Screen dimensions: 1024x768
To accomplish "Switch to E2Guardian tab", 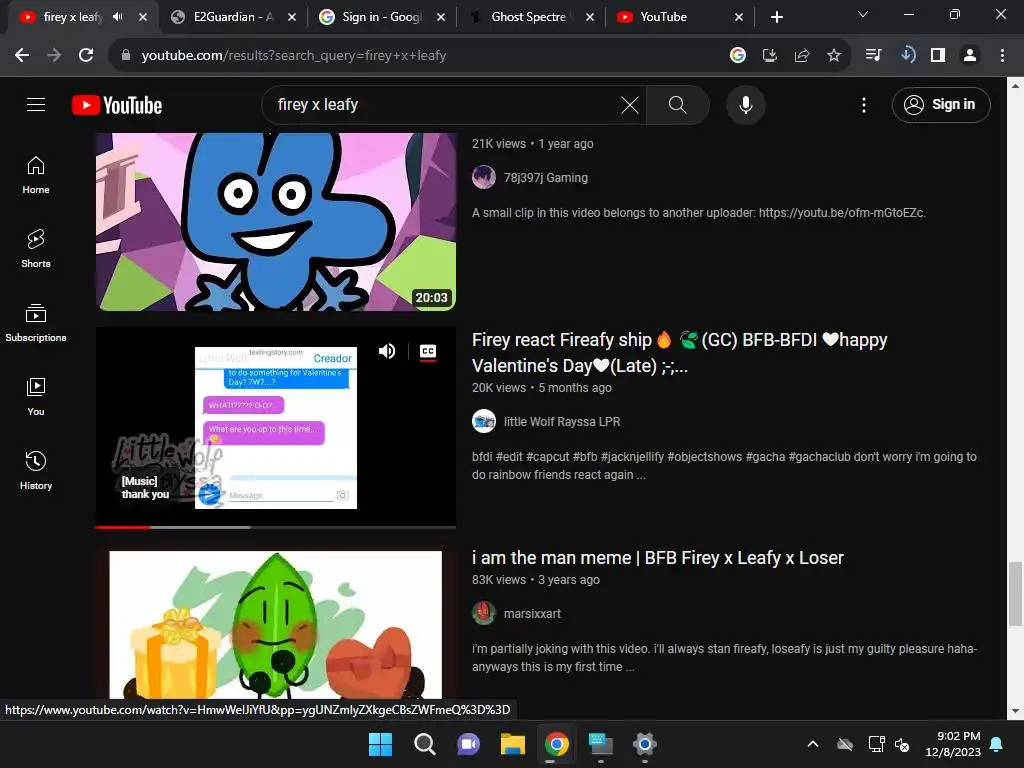I will pyautogui.click(x=232, y=17).
